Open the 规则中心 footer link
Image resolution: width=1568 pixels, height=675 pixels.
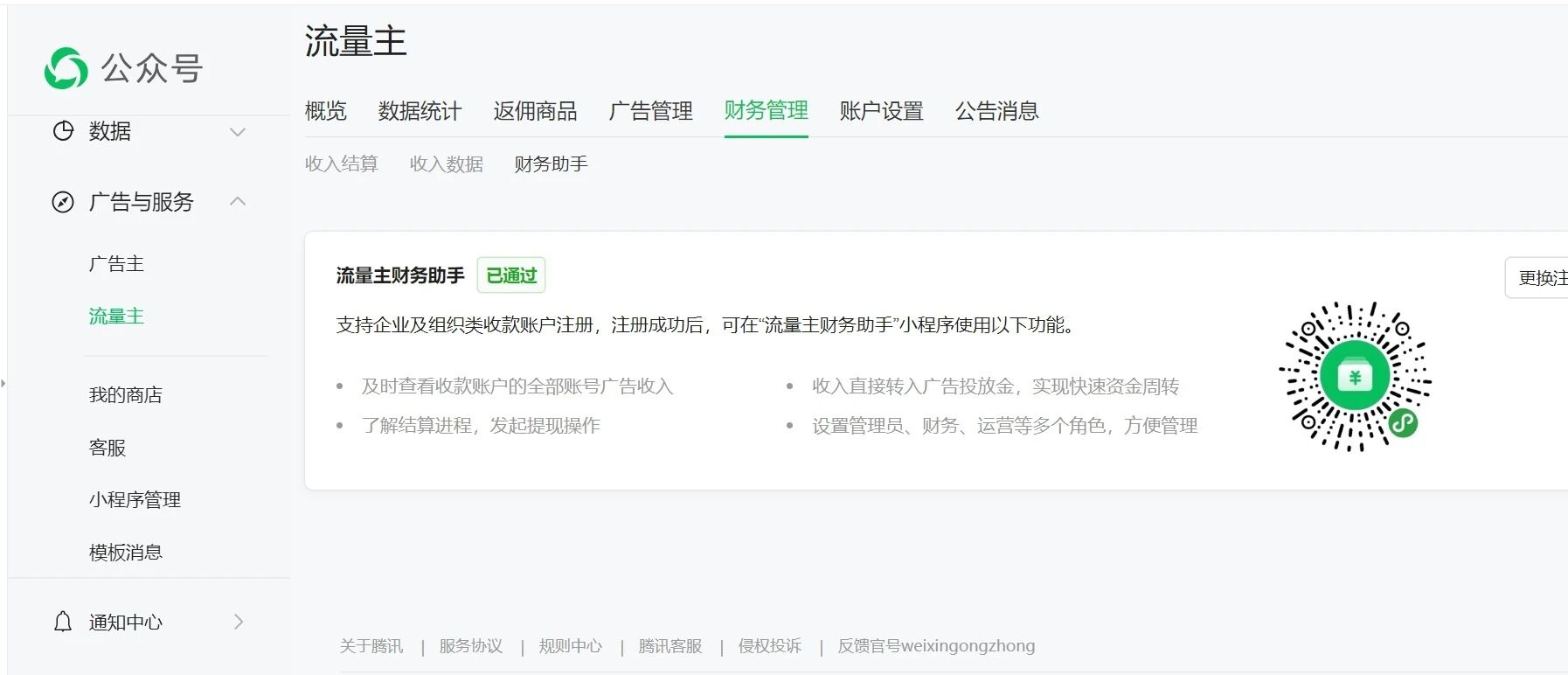click(x=571, y=646)
